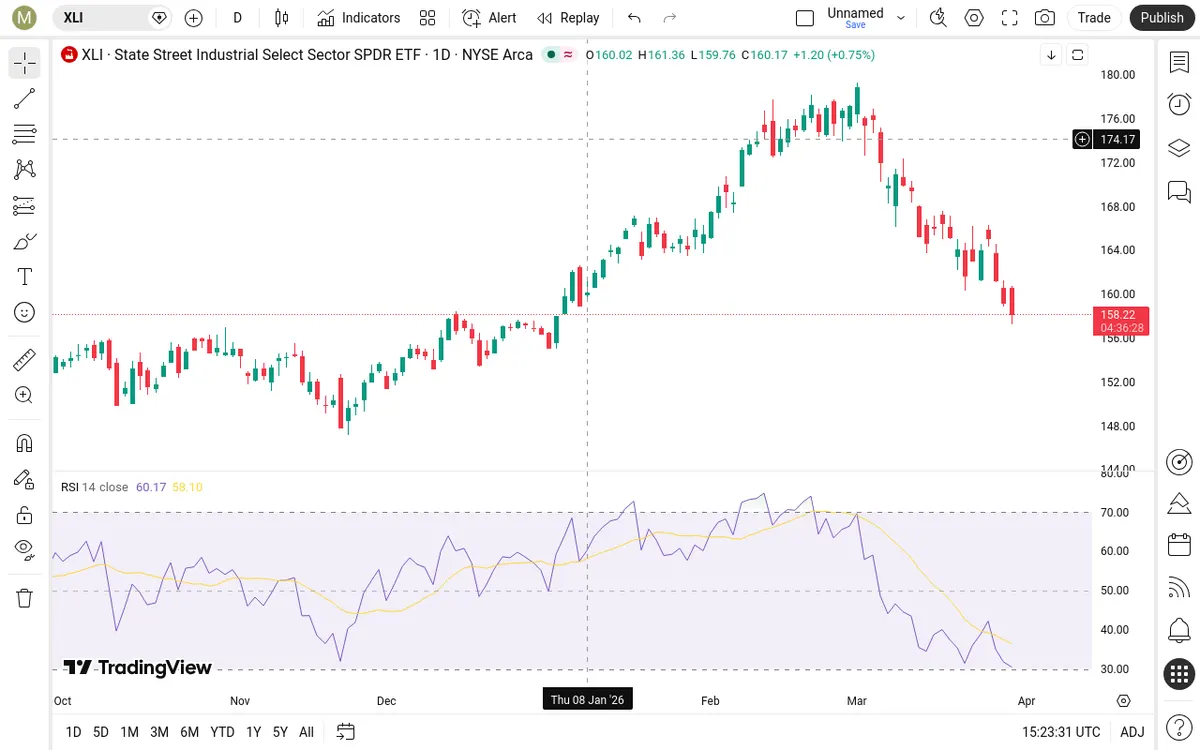
Task: Open the Trade panel
Action: 1094,18
